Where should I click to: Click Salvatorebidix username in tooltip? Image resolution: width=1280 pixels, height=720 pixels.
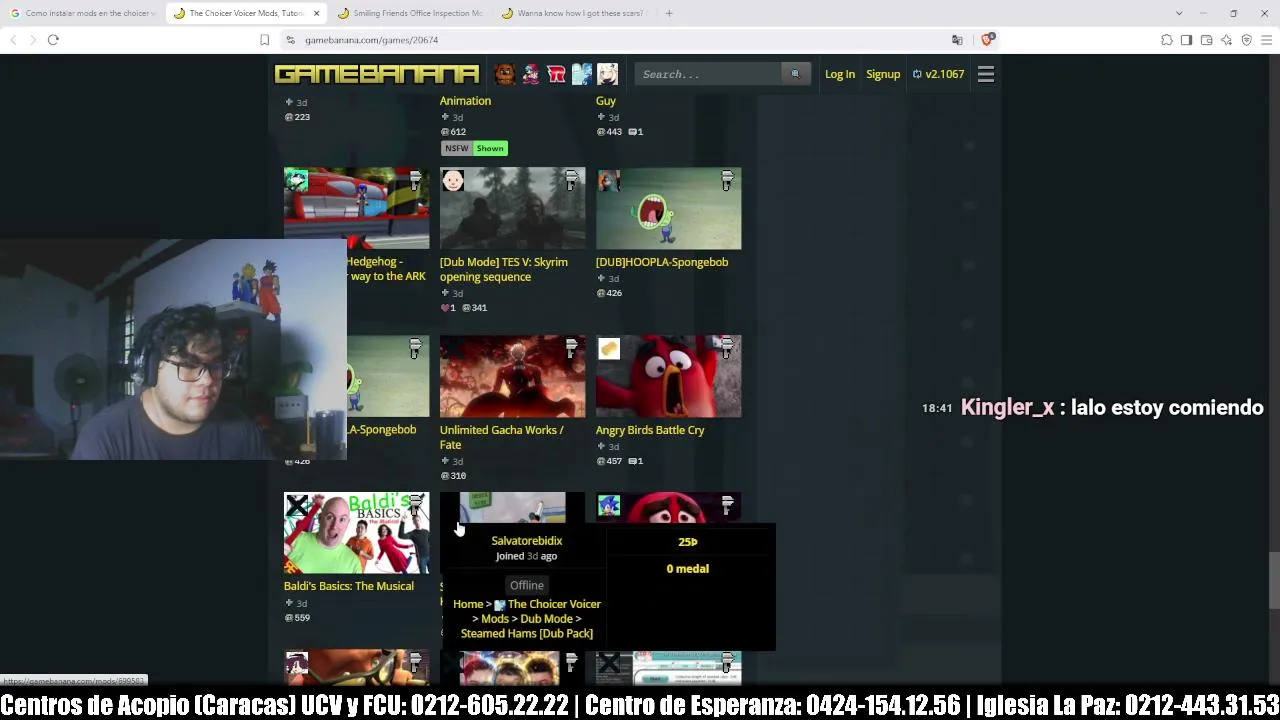point(527,541)
